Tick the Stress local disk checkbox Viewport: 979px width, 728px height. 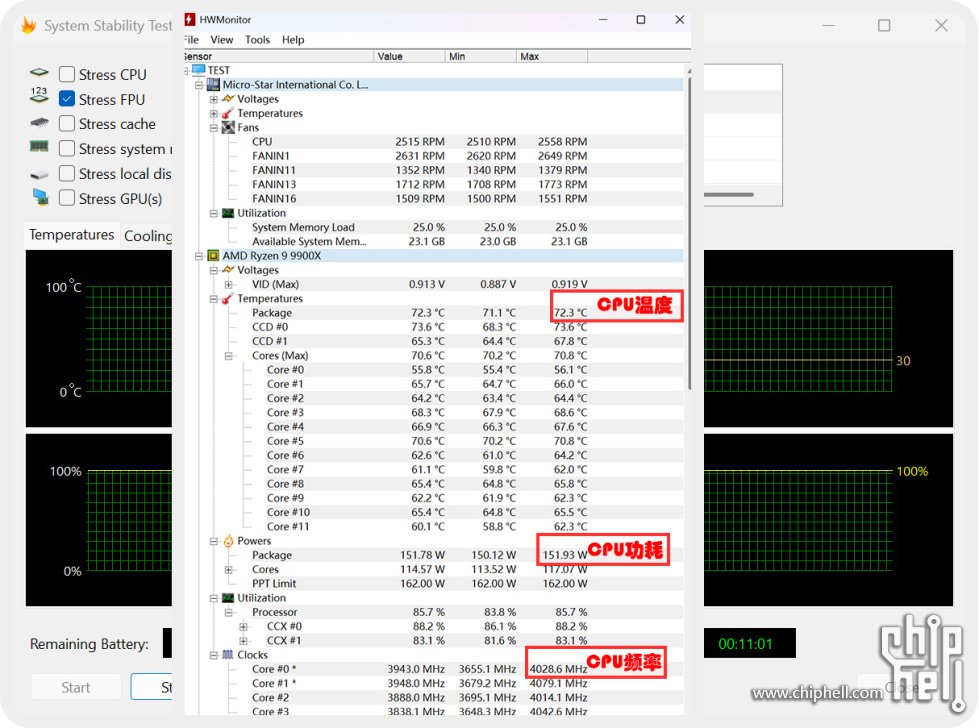click(67, 174)
